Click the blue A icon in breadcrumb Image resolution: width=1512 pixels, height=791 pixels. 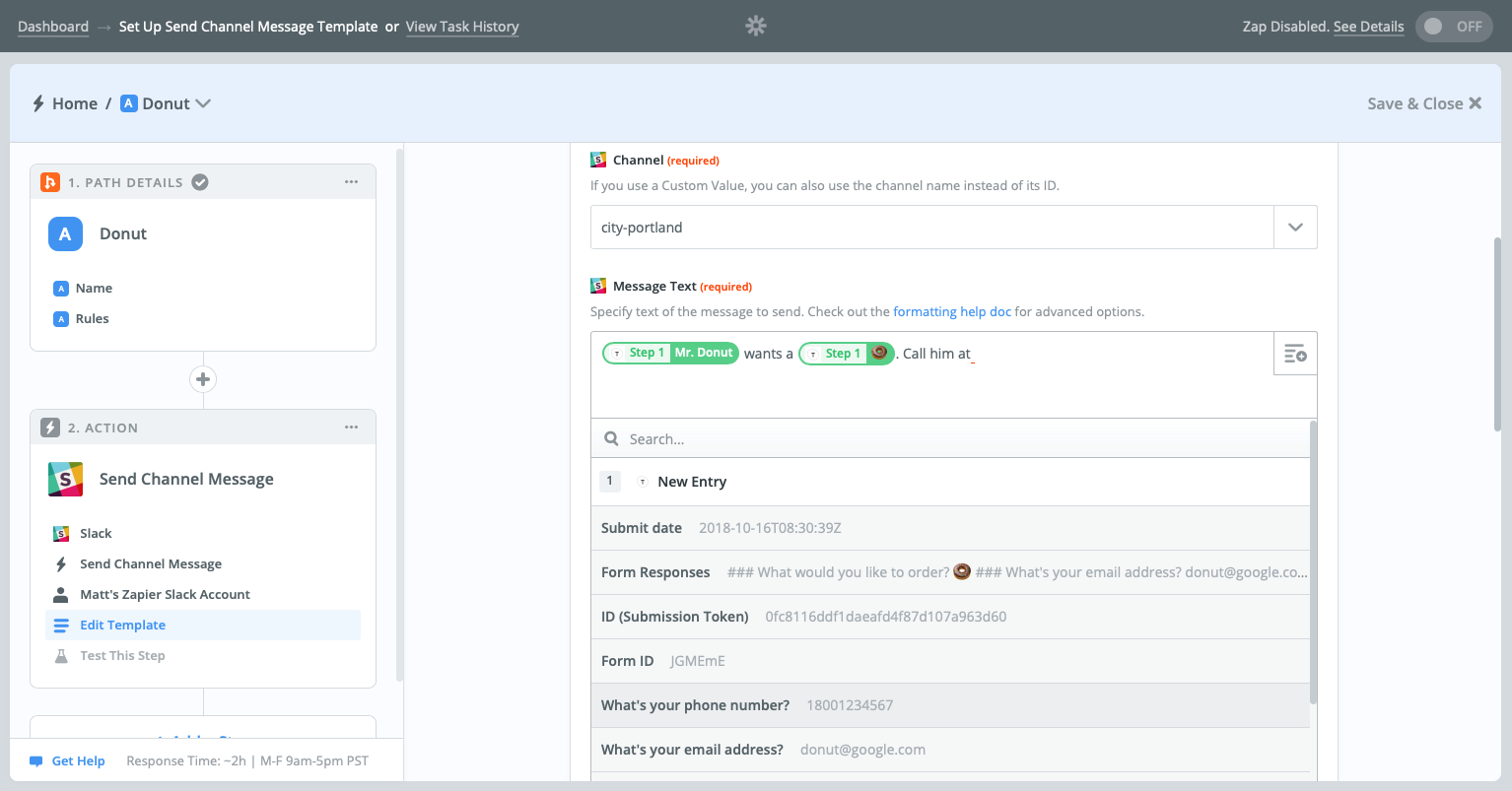point(128,103)
